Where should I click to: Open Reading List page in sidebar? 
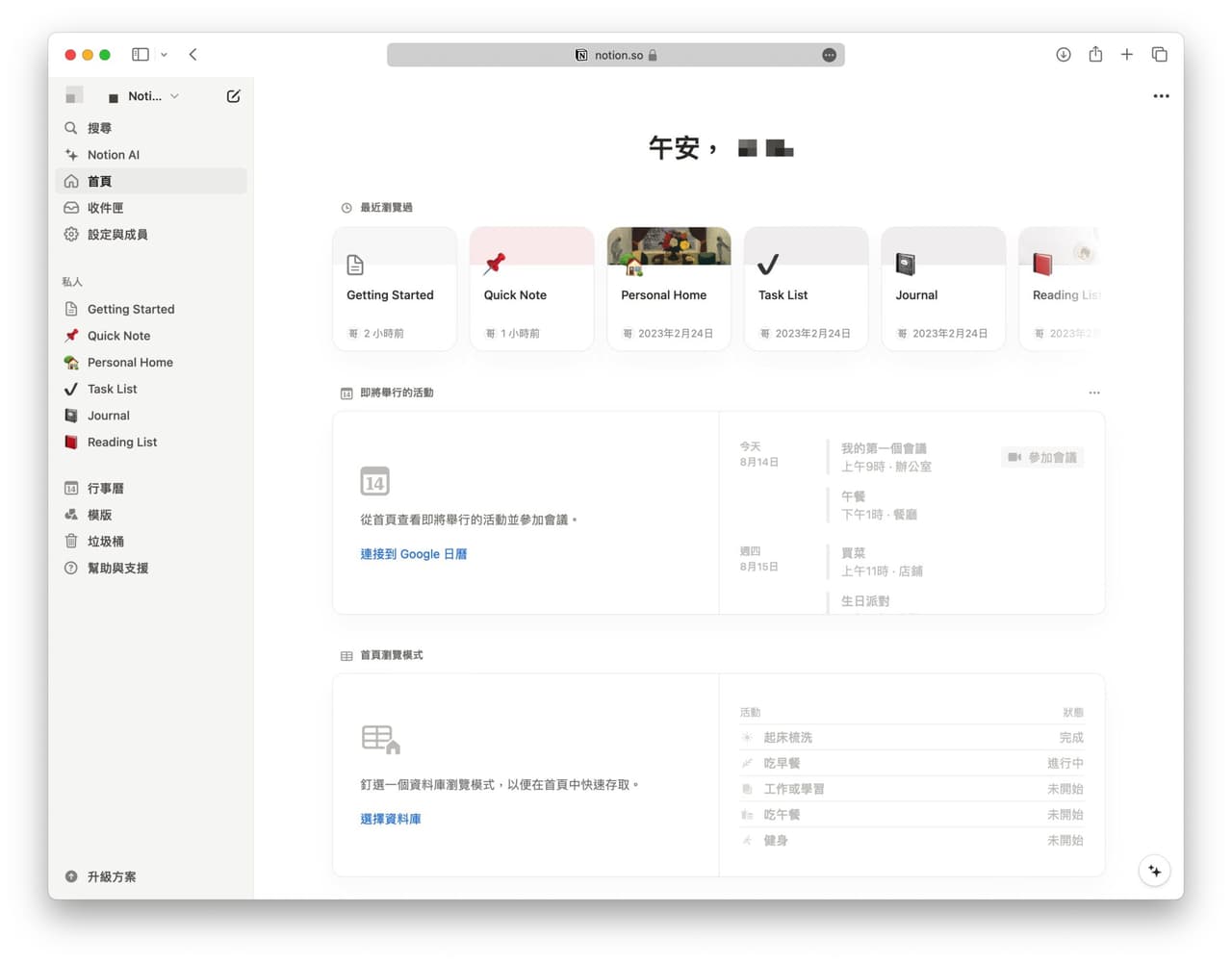[121, 443]
